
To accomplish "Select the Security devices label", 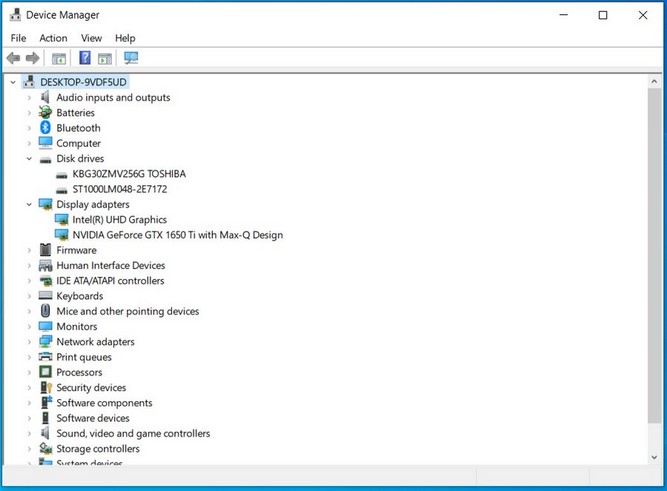I will tap(91, 388).
